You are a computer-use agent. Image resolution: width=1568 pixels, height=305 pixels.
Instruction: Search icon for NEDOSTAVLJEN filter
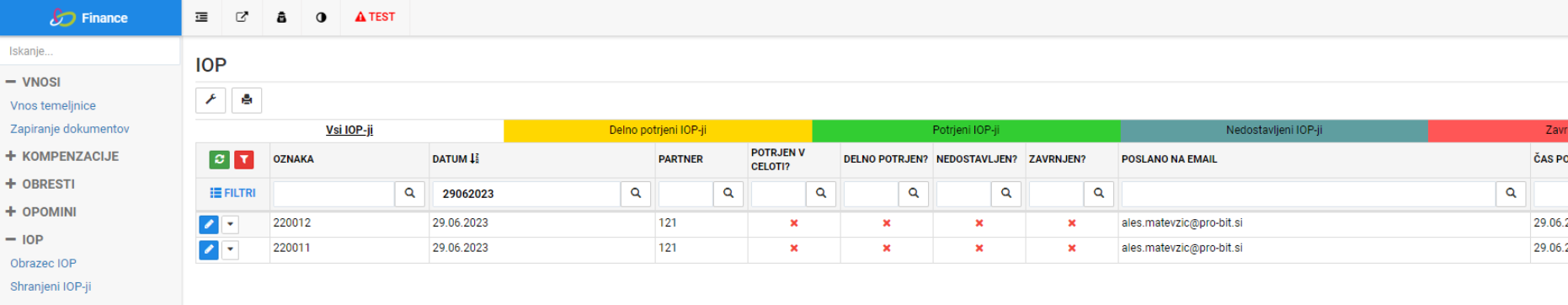pos(1006,194)
